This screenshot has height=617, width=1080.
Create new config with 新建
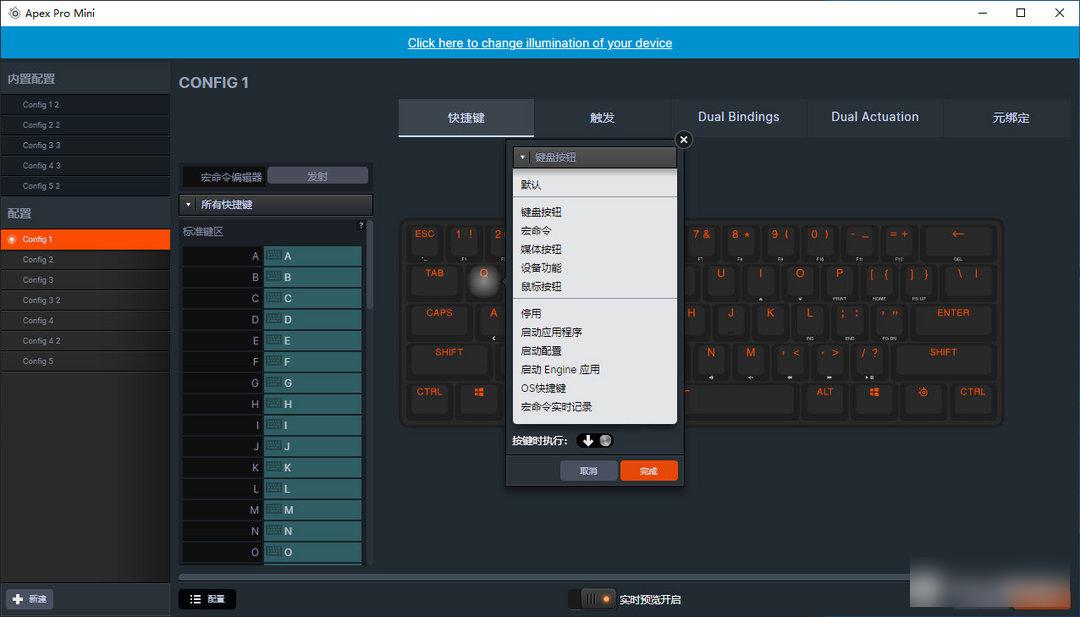31,599
